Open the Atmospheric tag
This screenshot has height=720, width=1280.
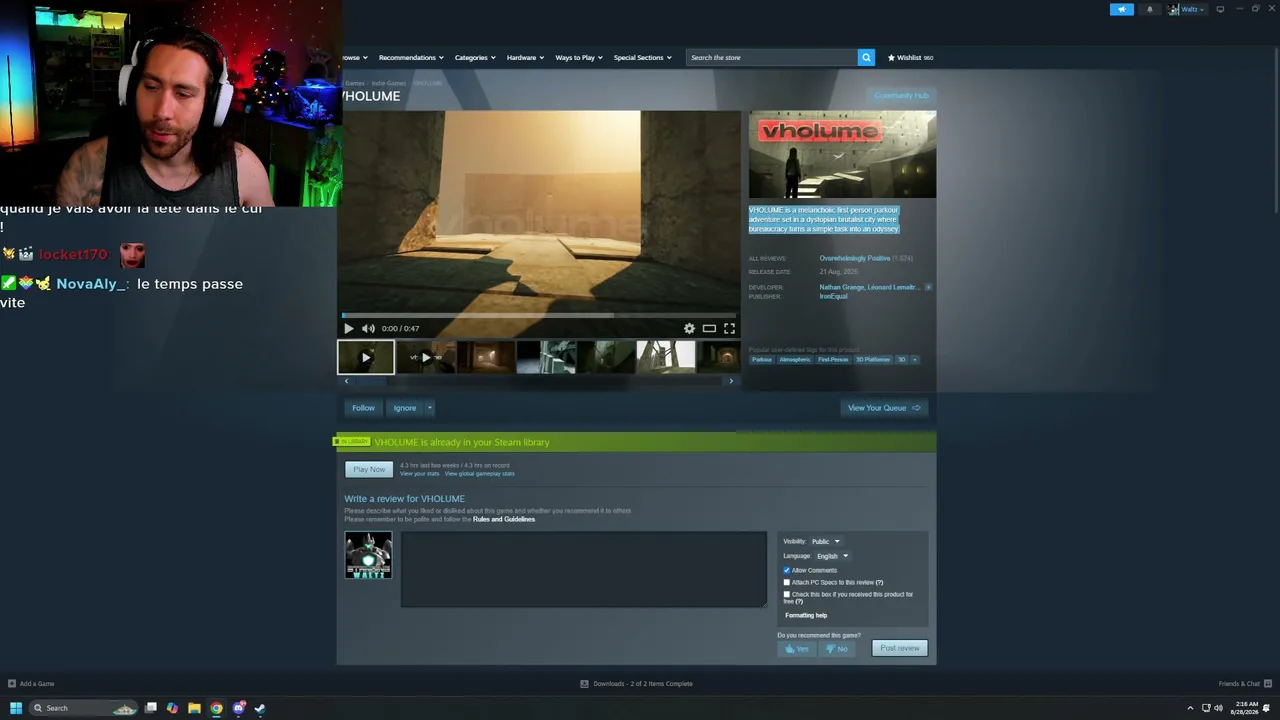point(795,359)
